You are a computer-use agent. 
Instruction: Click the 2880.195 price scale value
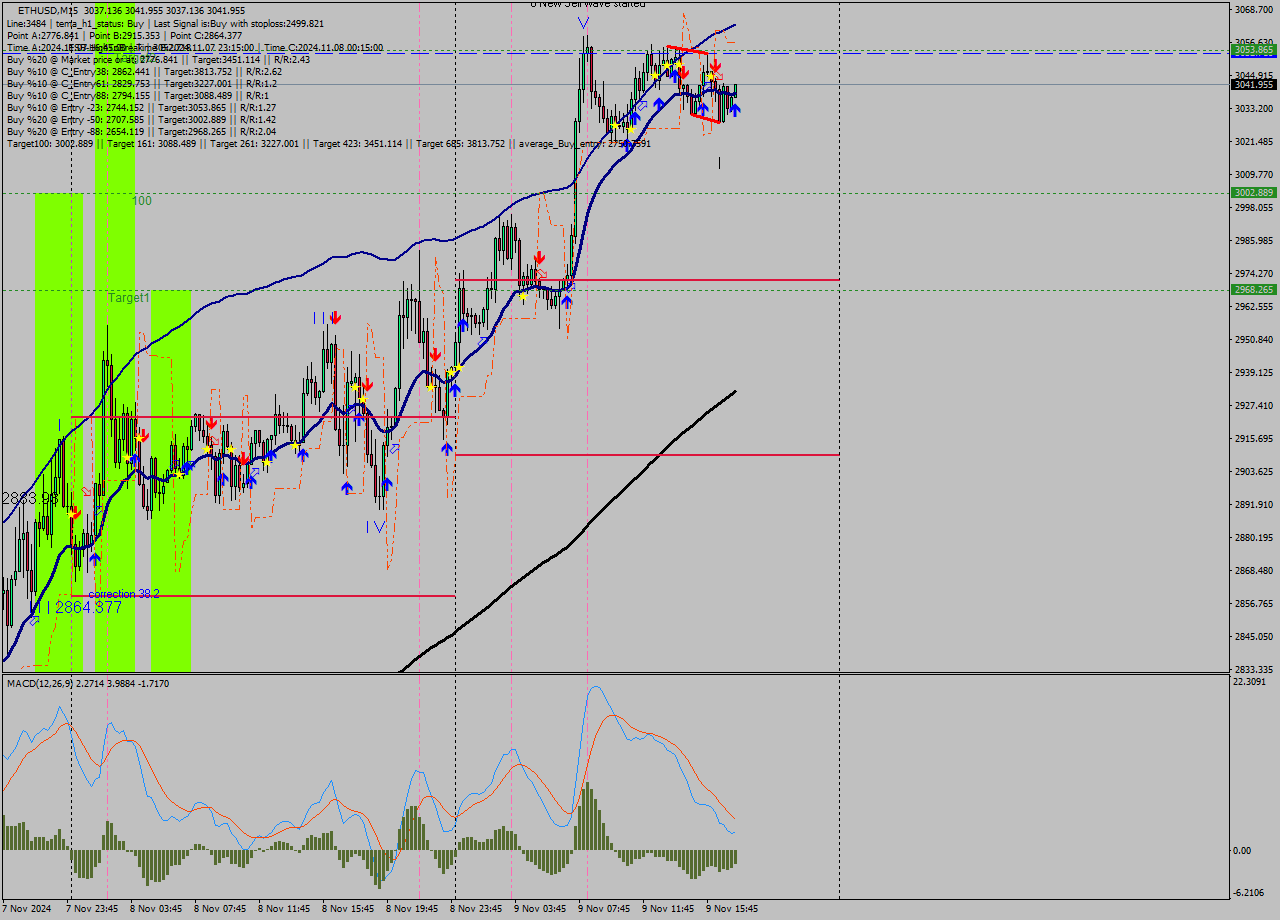pyautogui.click(x=1253, y=537)
